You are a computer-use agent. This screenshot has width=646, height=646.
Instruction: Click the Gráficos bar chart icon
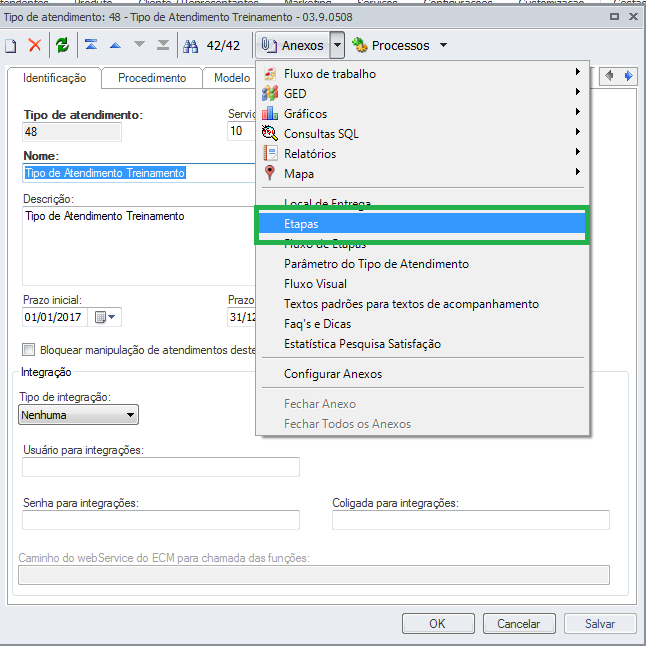click(x=270, y=113)
